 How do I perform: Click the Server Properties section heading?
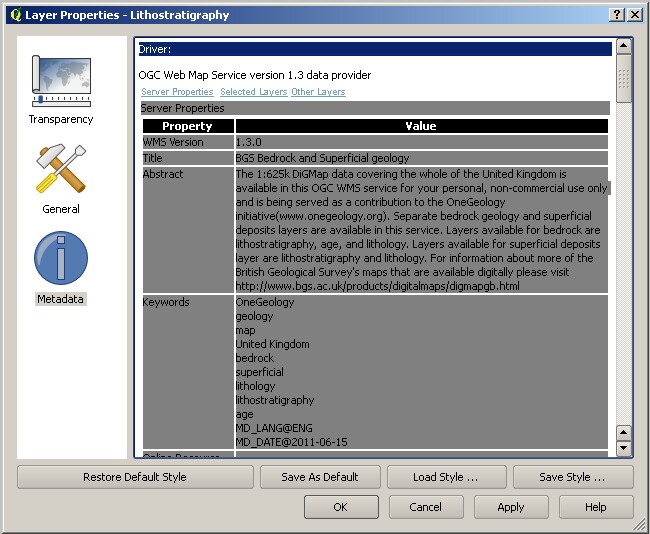[x=375, y=108]
